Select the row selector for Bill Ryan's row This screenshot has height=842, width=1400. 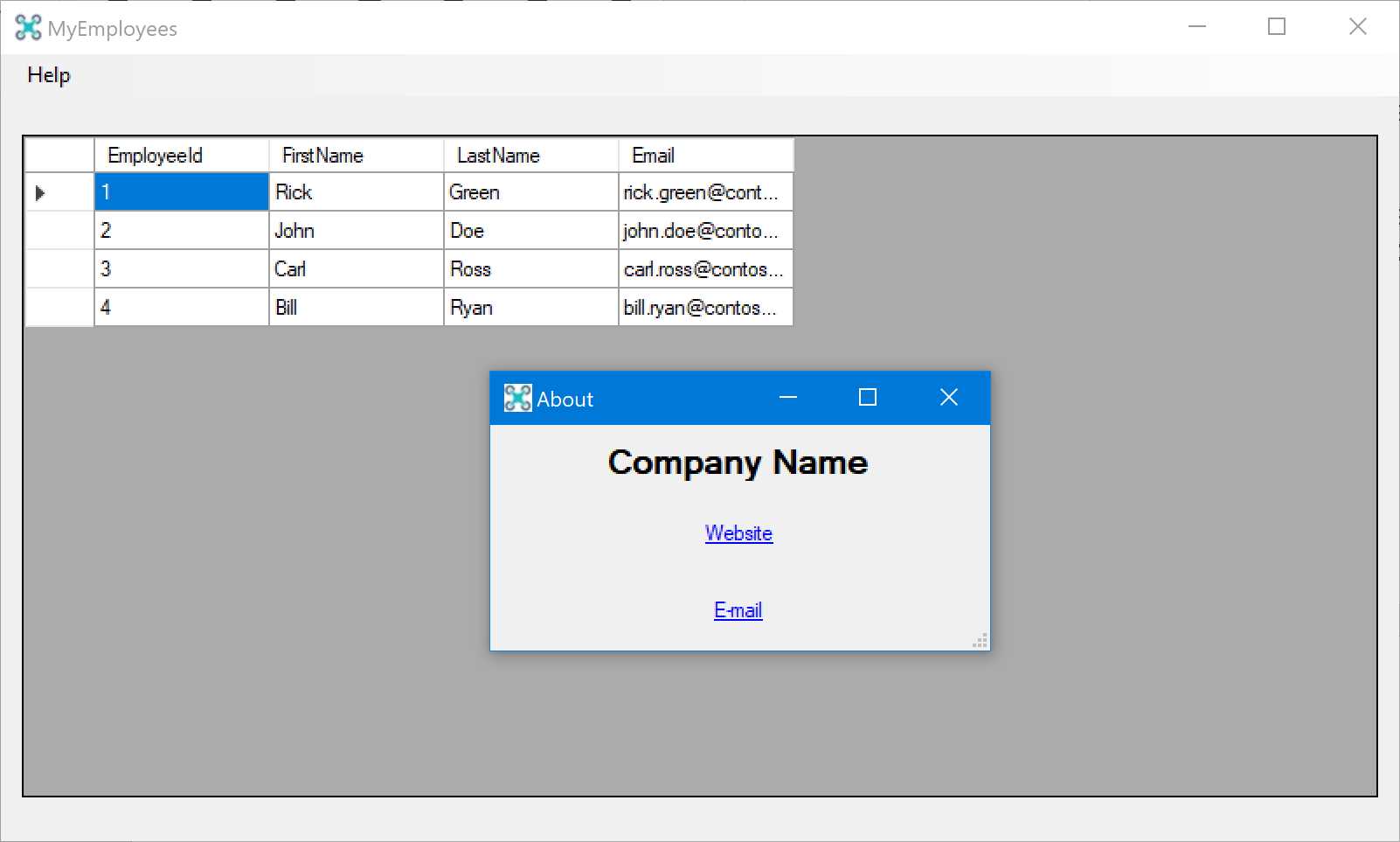coord(59,307)
